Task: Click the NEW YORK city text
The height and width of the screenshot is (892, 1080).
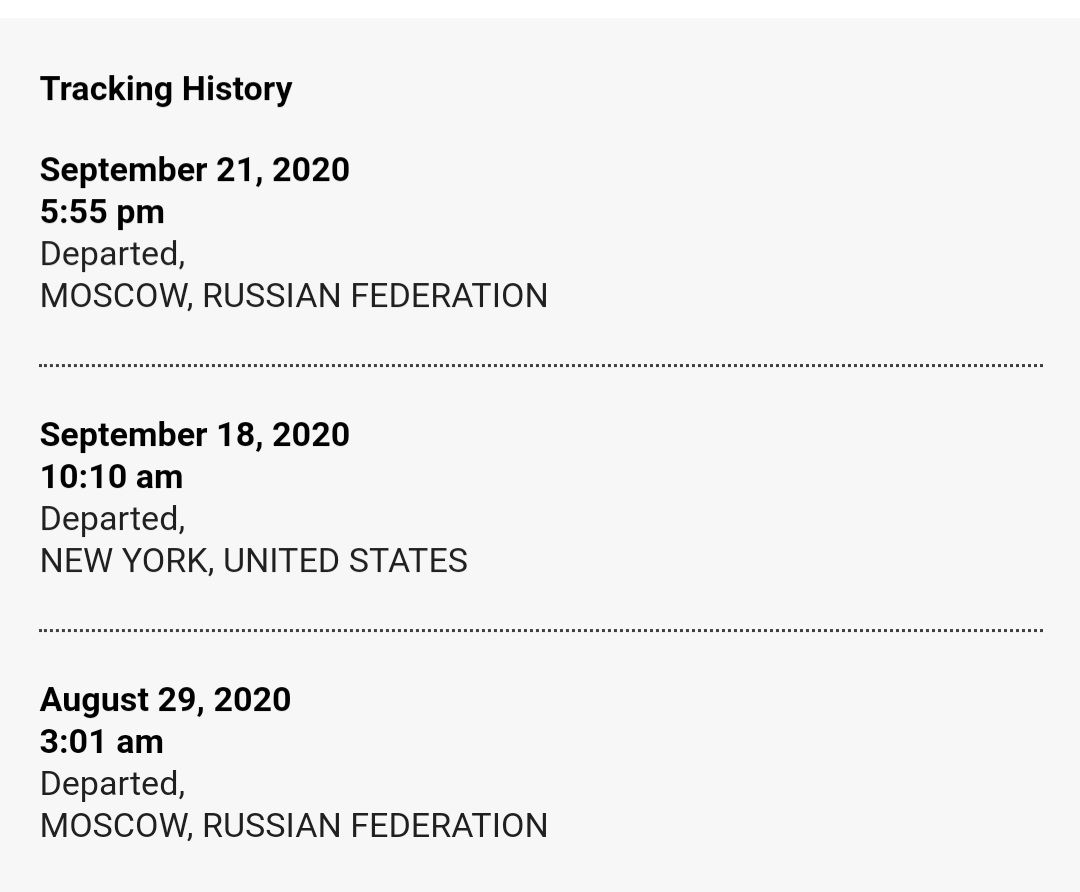Action: pos(125,561)
